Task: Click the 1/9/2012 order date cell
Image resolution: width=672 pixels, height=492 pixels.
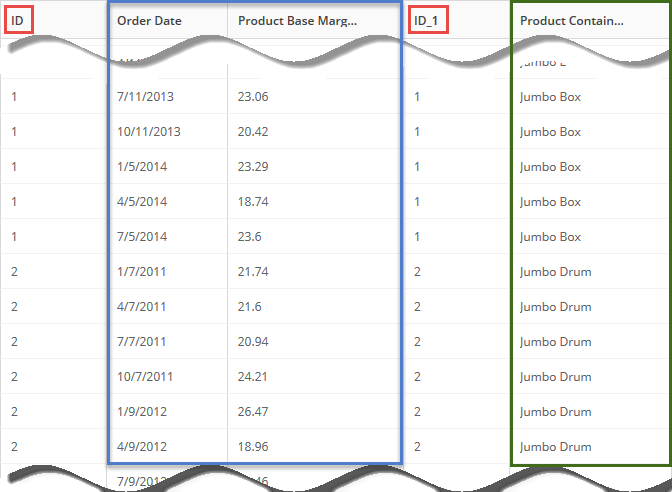Action: pos(143,412)
